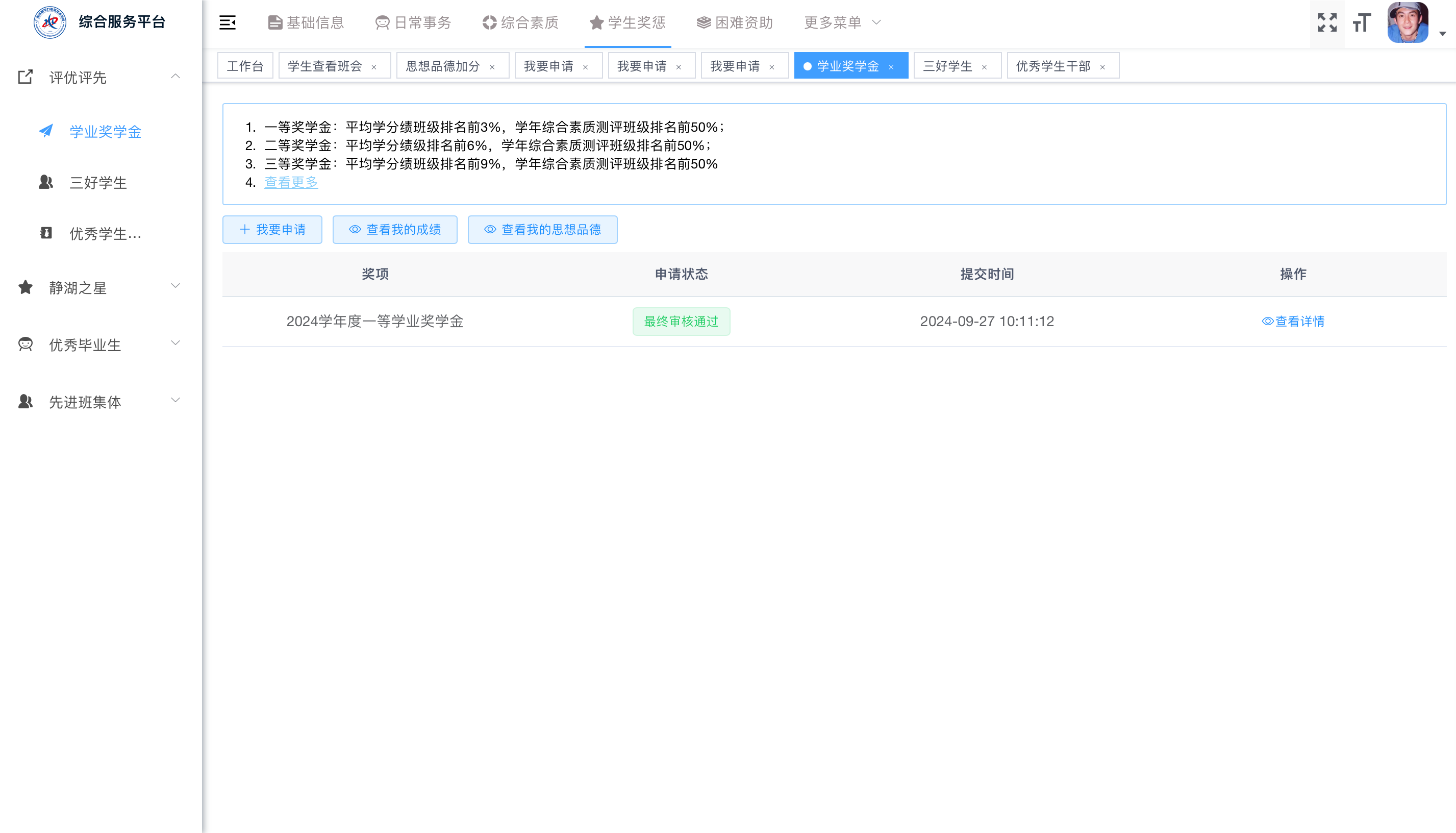Click the paper plane icon for 学业奖学金

[x=46, y=131]
